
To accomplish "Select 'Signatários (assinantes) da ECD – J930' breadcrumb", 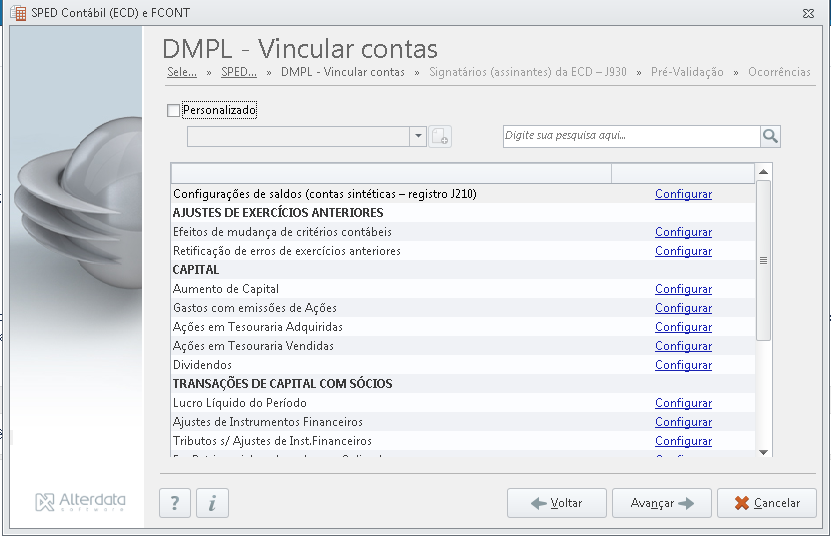I will 528,72.
